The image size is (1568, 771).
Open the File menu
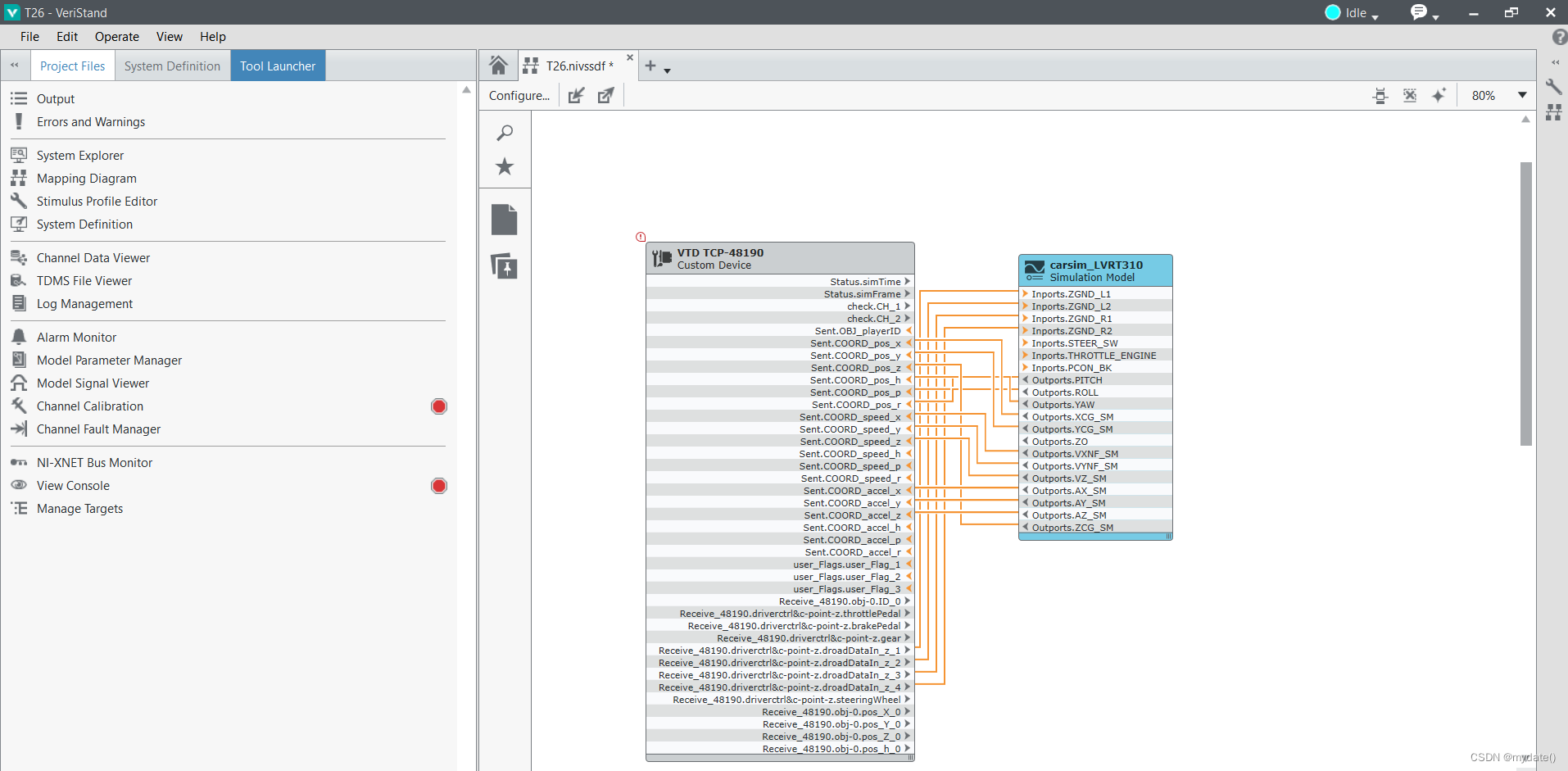point(29,37)
